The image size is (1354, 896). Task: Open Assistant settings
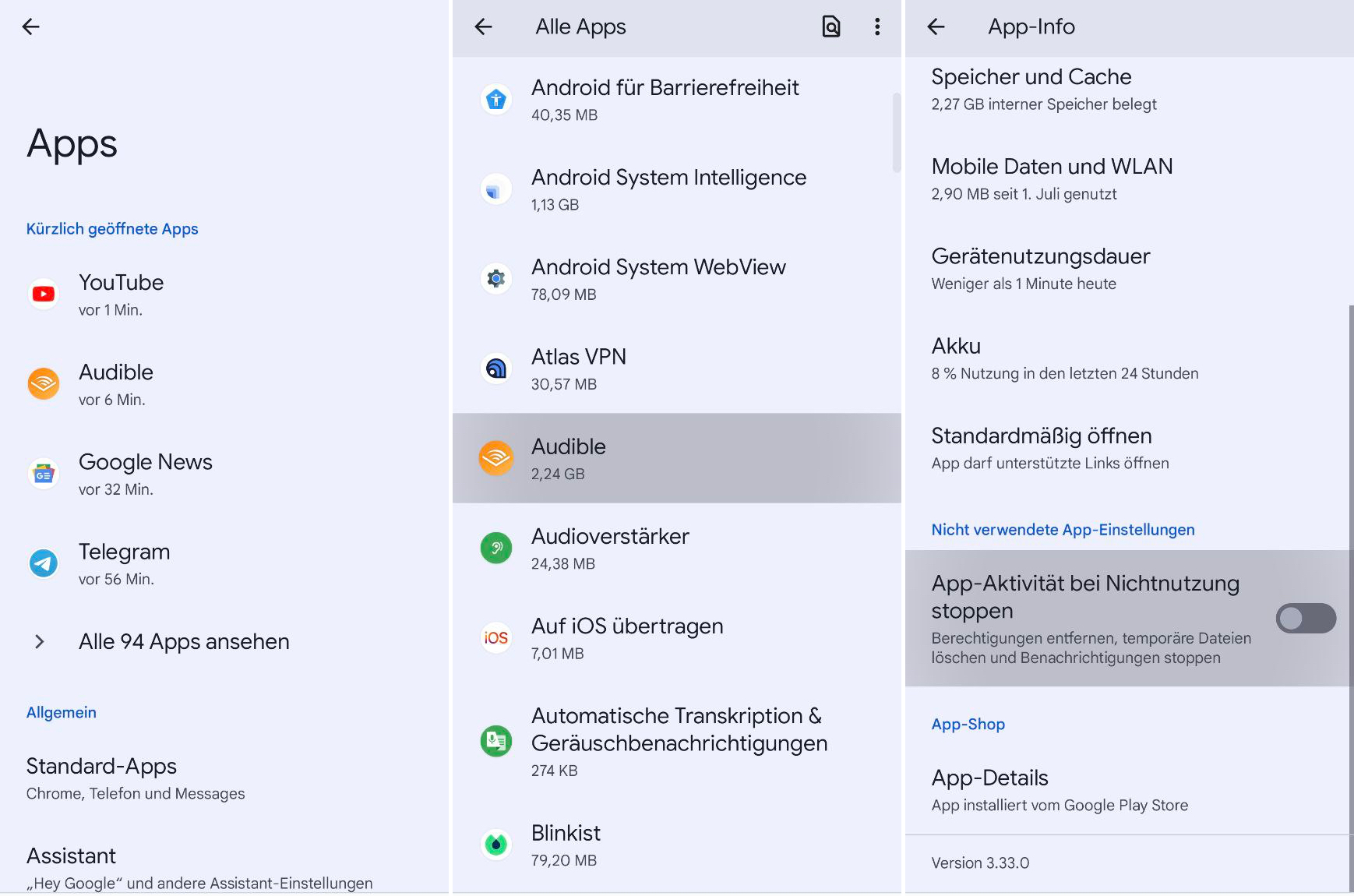[225, 868]
